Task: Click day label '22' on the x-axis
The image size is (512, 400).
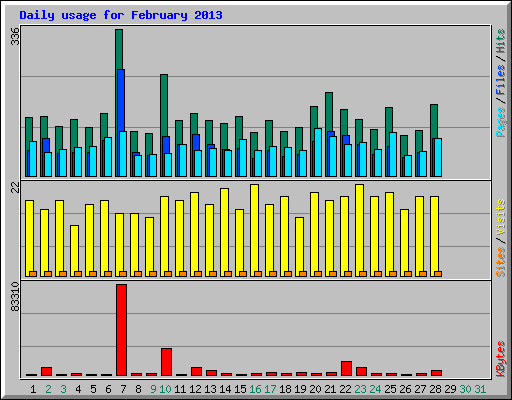Action: (345, 389)
